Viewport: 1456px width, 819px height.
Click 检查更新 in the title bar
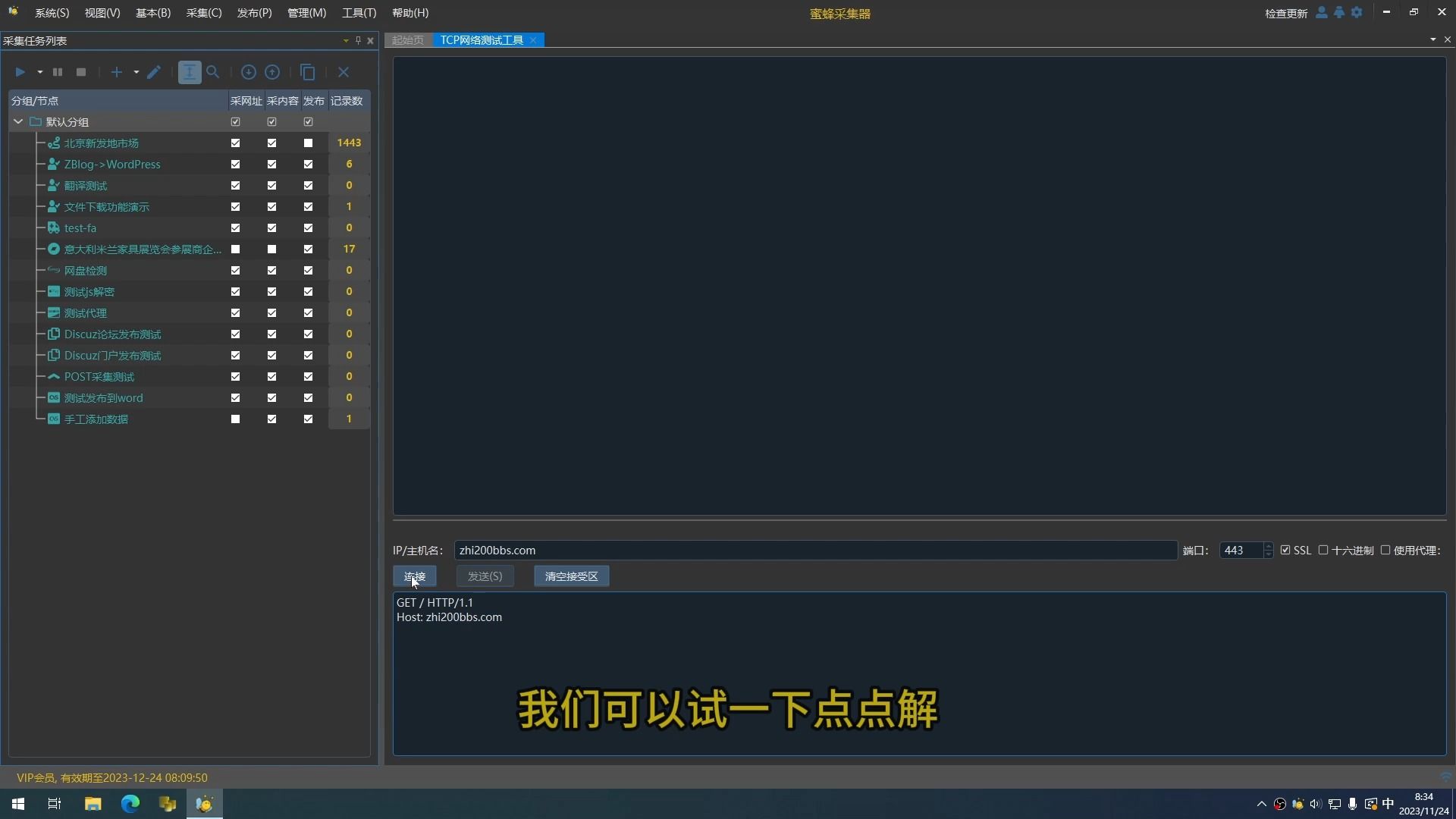1287,14
